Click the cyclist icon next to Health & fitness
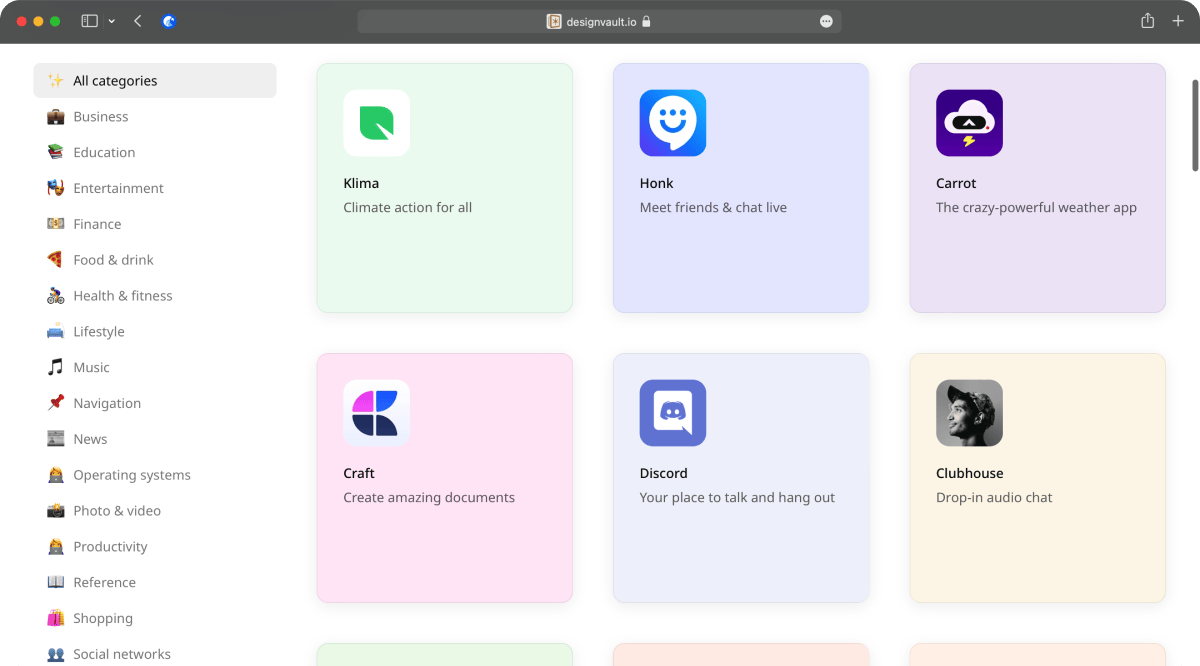Viewport: 1200px width, 666px height. pyautogui.click(x=56, y=296)
